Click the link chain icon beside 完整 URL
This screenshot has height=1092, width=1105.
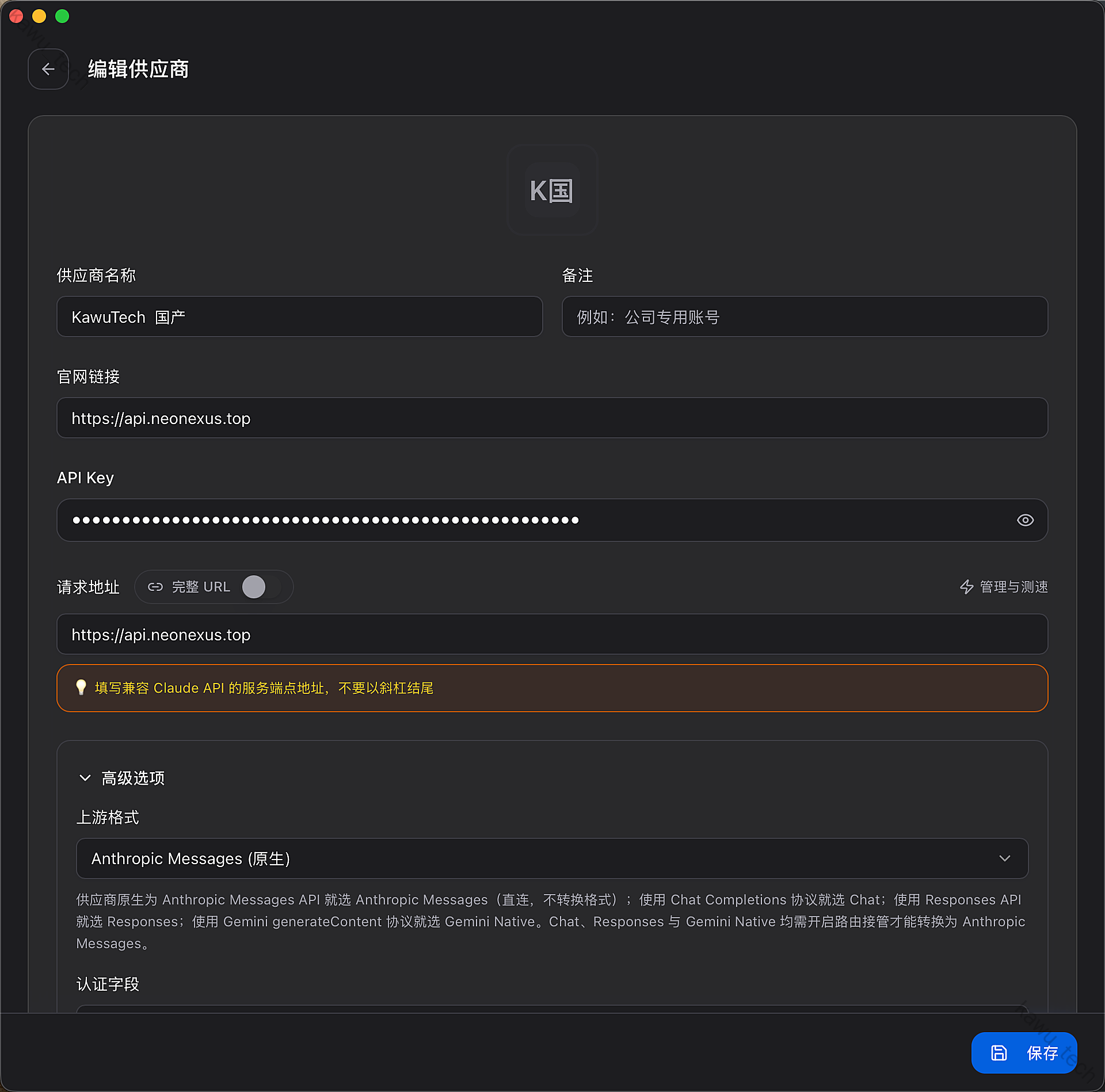[155, 587]
